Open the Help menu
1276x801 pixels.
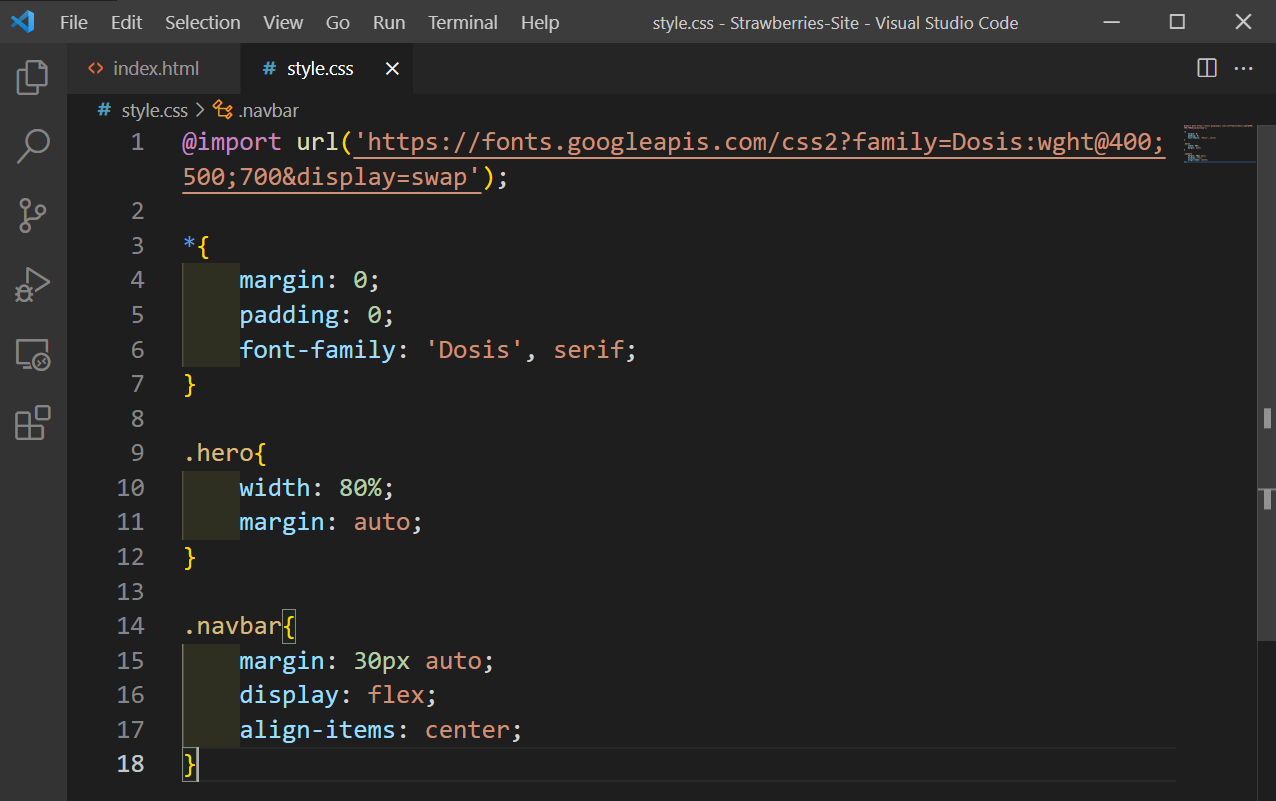540,22
